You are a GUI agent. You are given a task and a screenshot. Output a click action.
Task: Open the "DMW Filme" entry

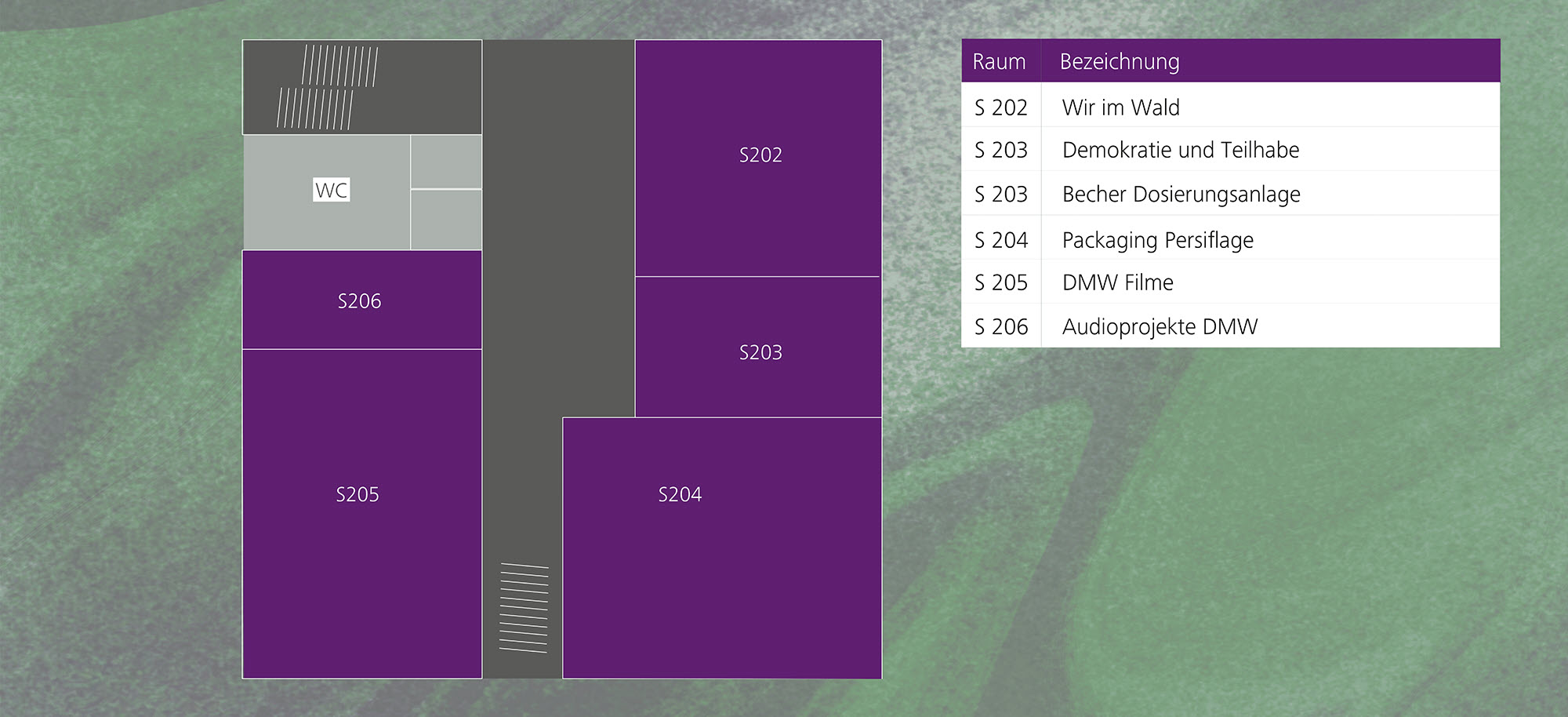tap(1117, 282)
